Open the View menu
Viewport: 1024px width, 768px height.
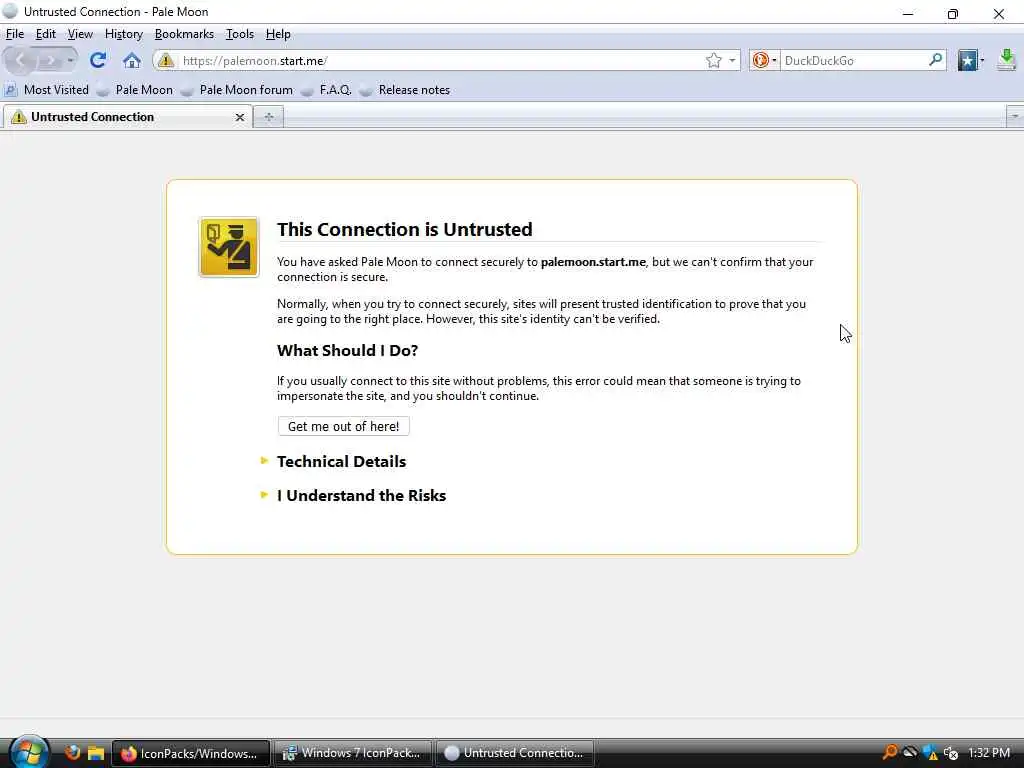click(80, 34)
